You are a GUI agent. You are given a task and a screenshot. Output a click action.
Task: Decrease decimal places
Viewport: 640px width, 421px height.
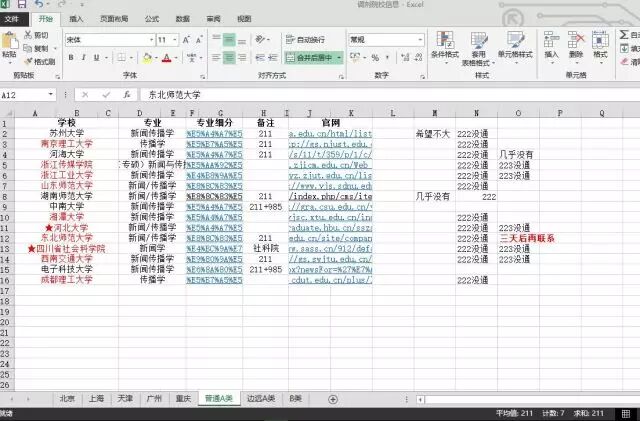[418, 58]
